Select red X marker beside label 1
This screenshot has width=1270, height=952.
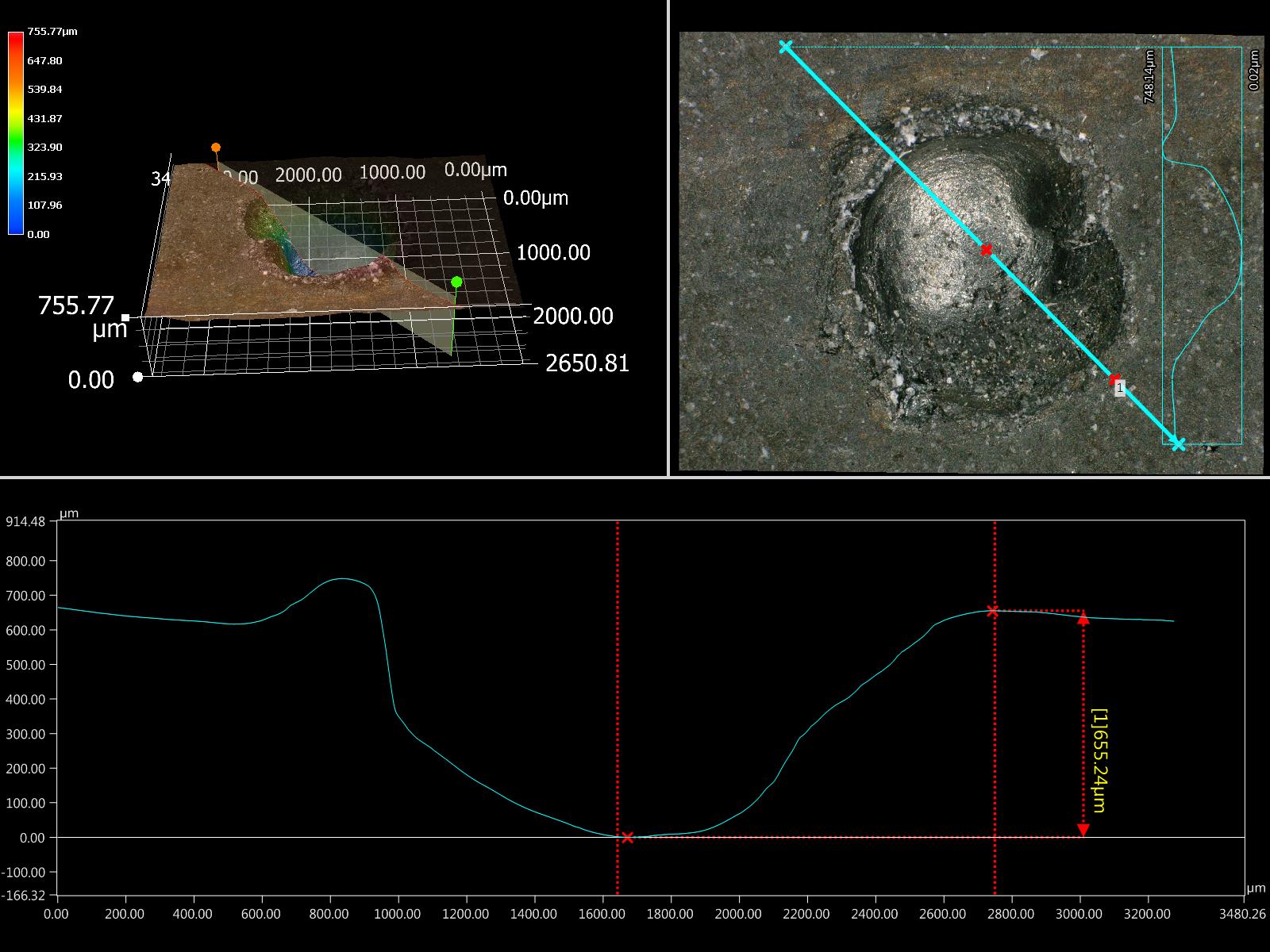[1114, 379]
